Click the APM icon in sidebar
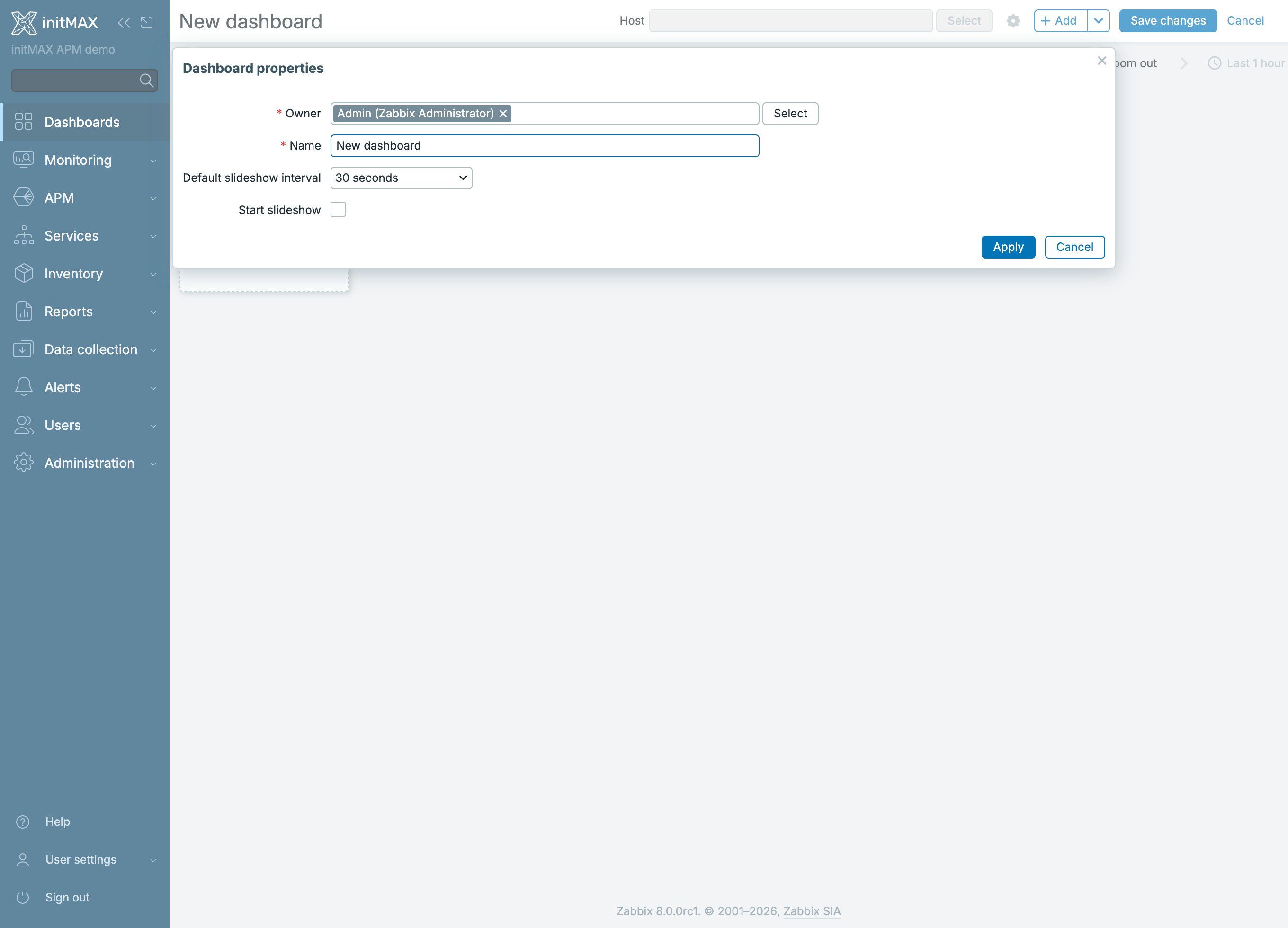 (24, 197)
